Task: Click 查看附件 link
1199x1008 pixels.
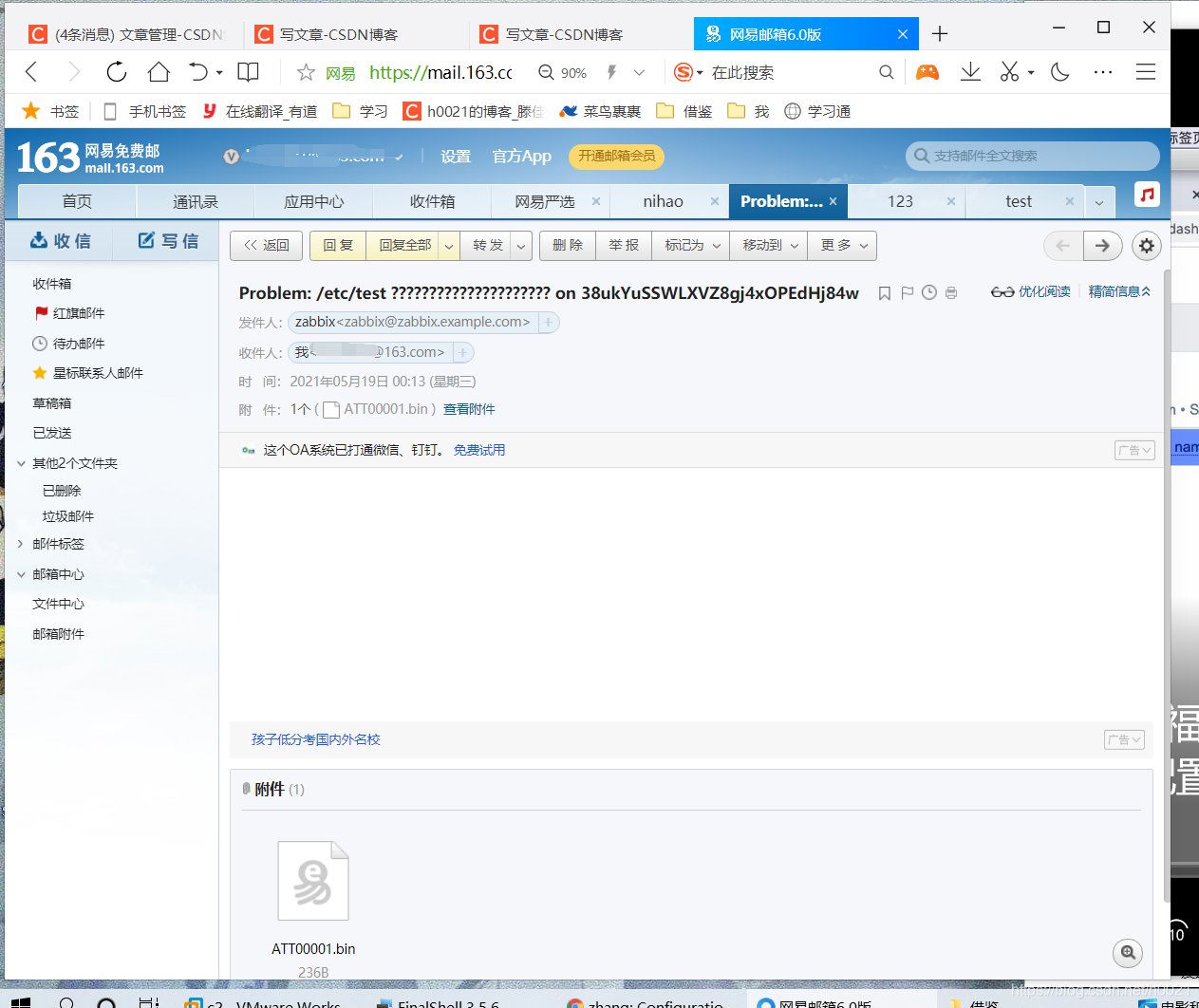Action: tap(469, 409)
